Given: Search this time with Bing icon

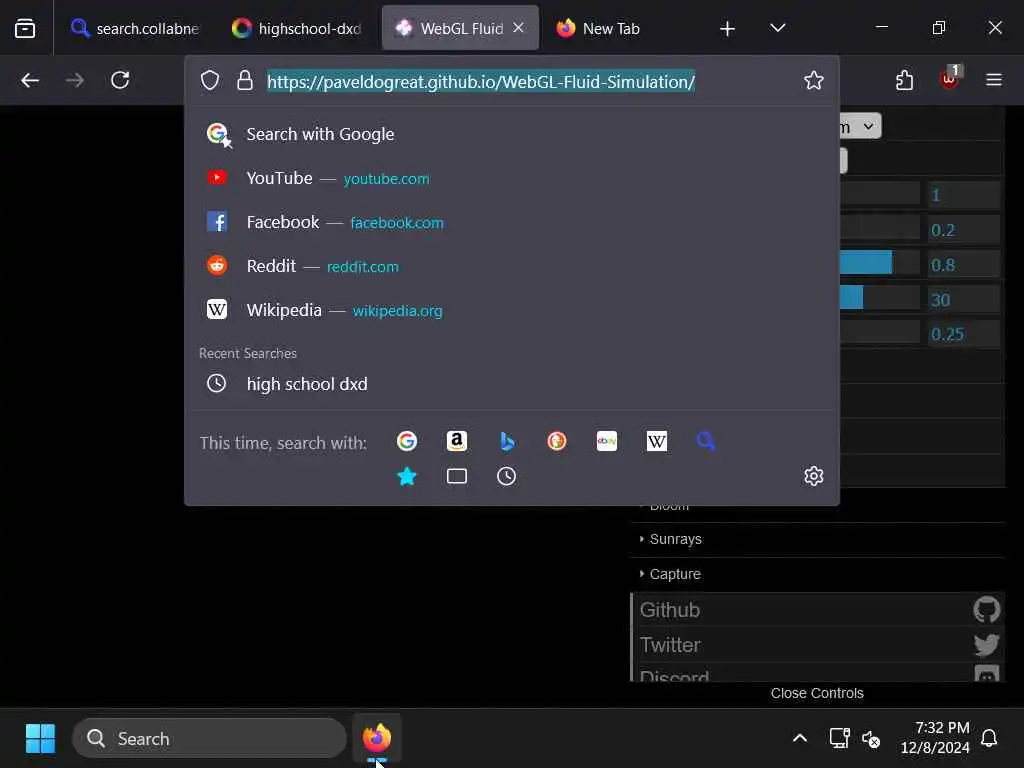Looking at the screenshot, I should pos(507,441).
